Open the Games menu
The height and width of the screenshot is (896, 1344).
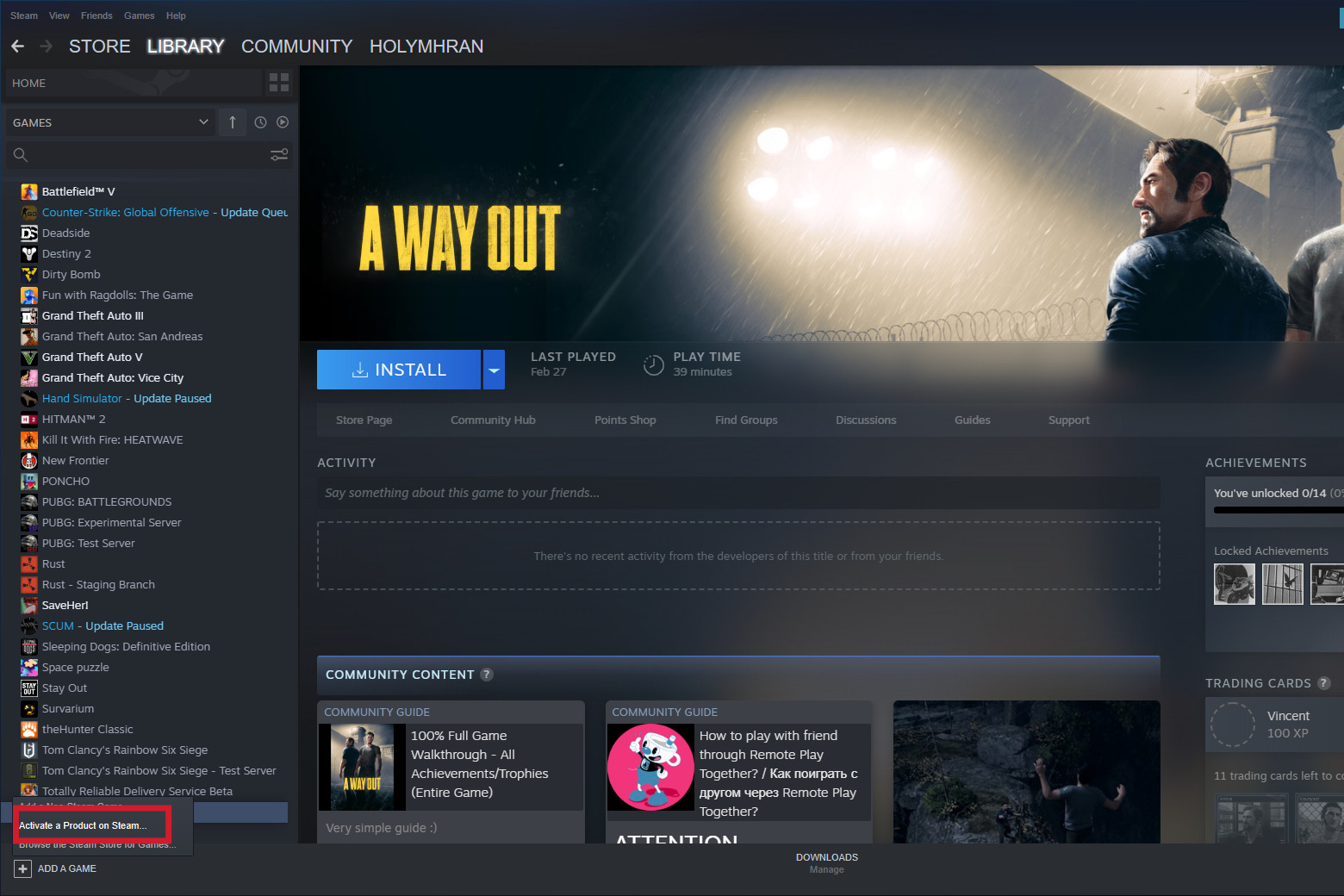pos(140,16)
